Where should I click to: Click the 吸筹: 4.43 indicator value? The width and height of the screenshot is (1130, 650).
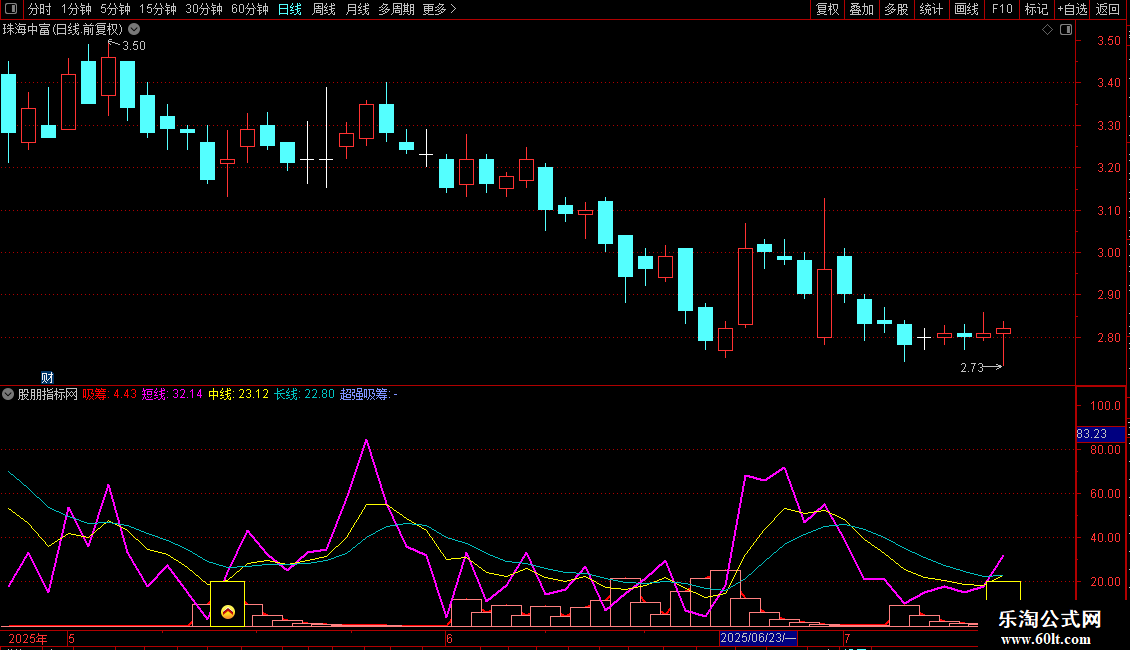[110, 394]
